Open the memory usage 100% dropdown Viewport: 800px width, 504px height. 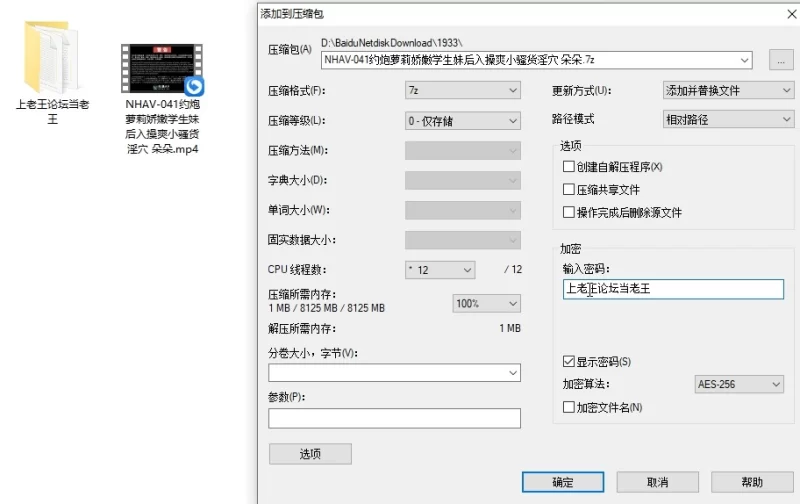(486, 304)
